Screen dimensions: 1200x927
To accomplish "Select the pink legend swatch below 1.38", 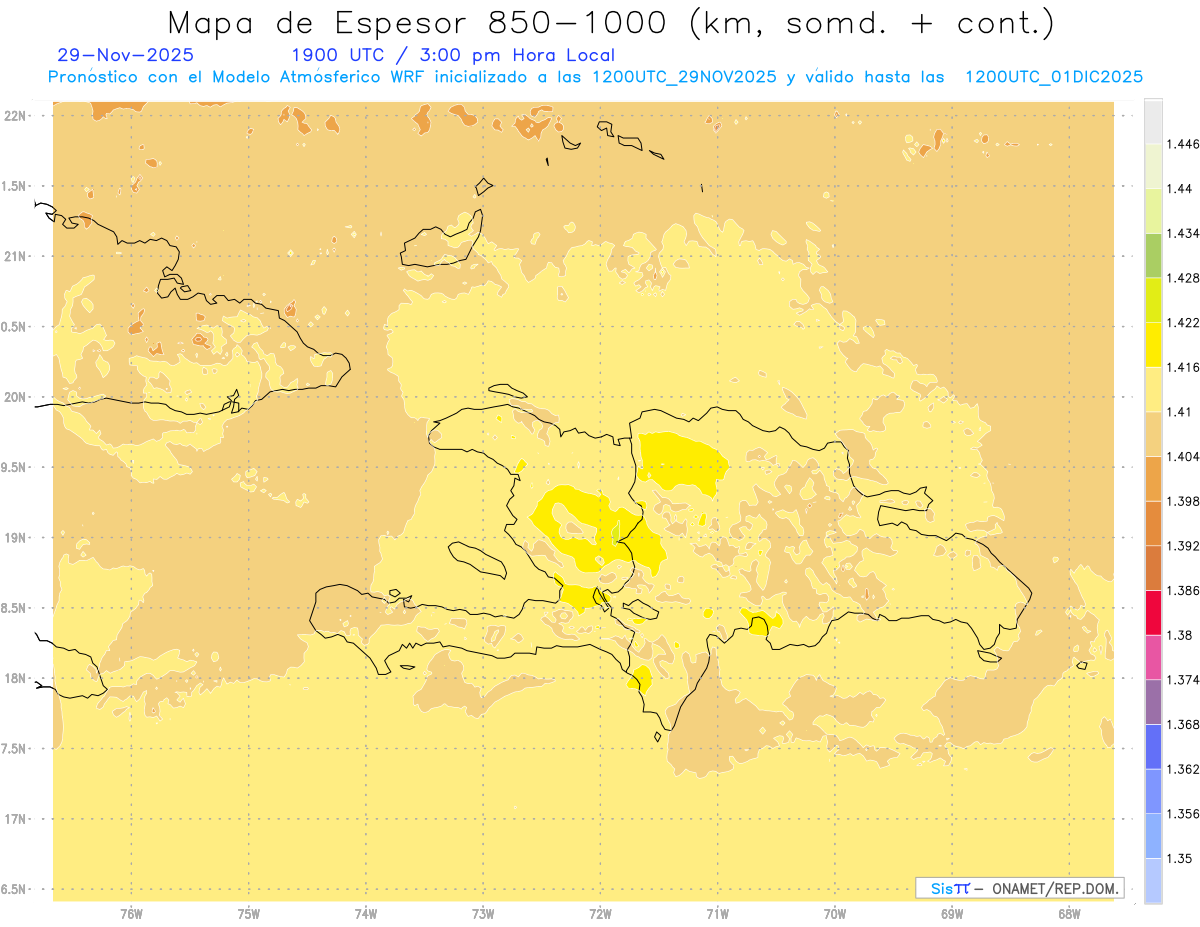I will point(1153,657).
